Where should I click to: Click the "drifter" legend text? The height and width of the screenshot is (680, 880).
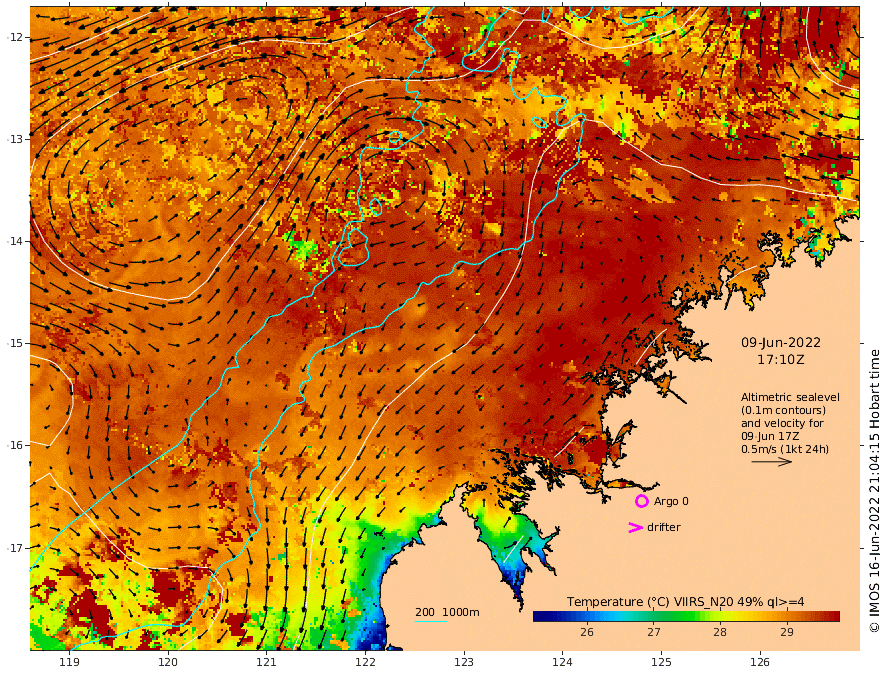click(663, 527)
